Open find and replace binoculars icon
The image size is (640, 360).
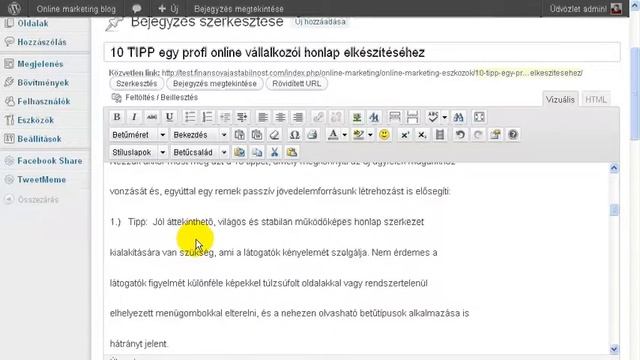[x=459, y=117]
